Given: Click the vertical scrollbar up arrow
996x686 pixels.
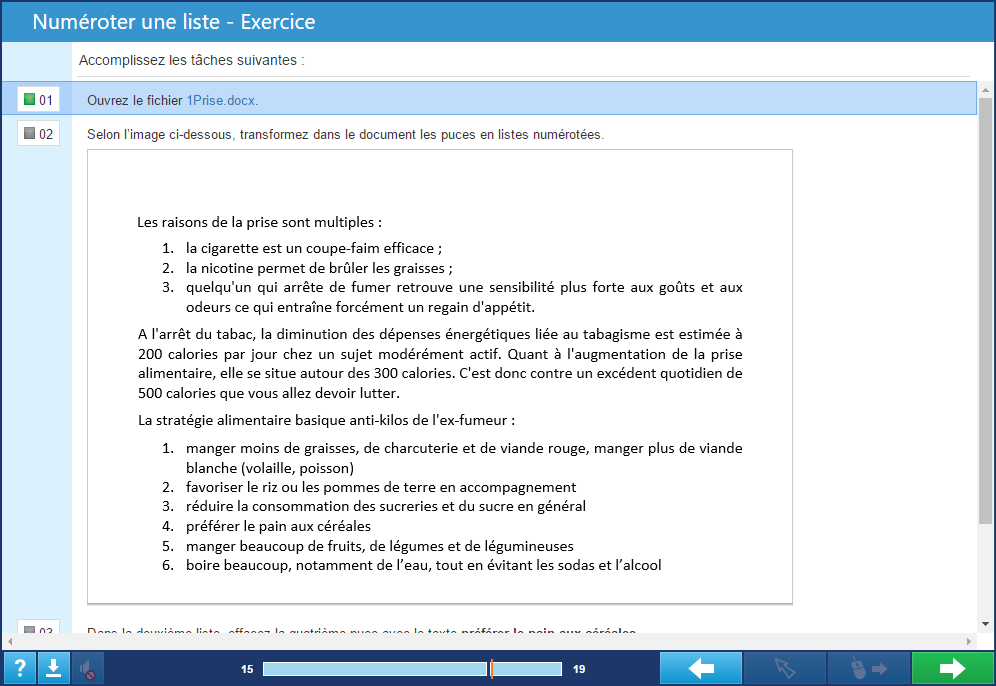Looking at the screenshot, I should [x=985, y=90].
